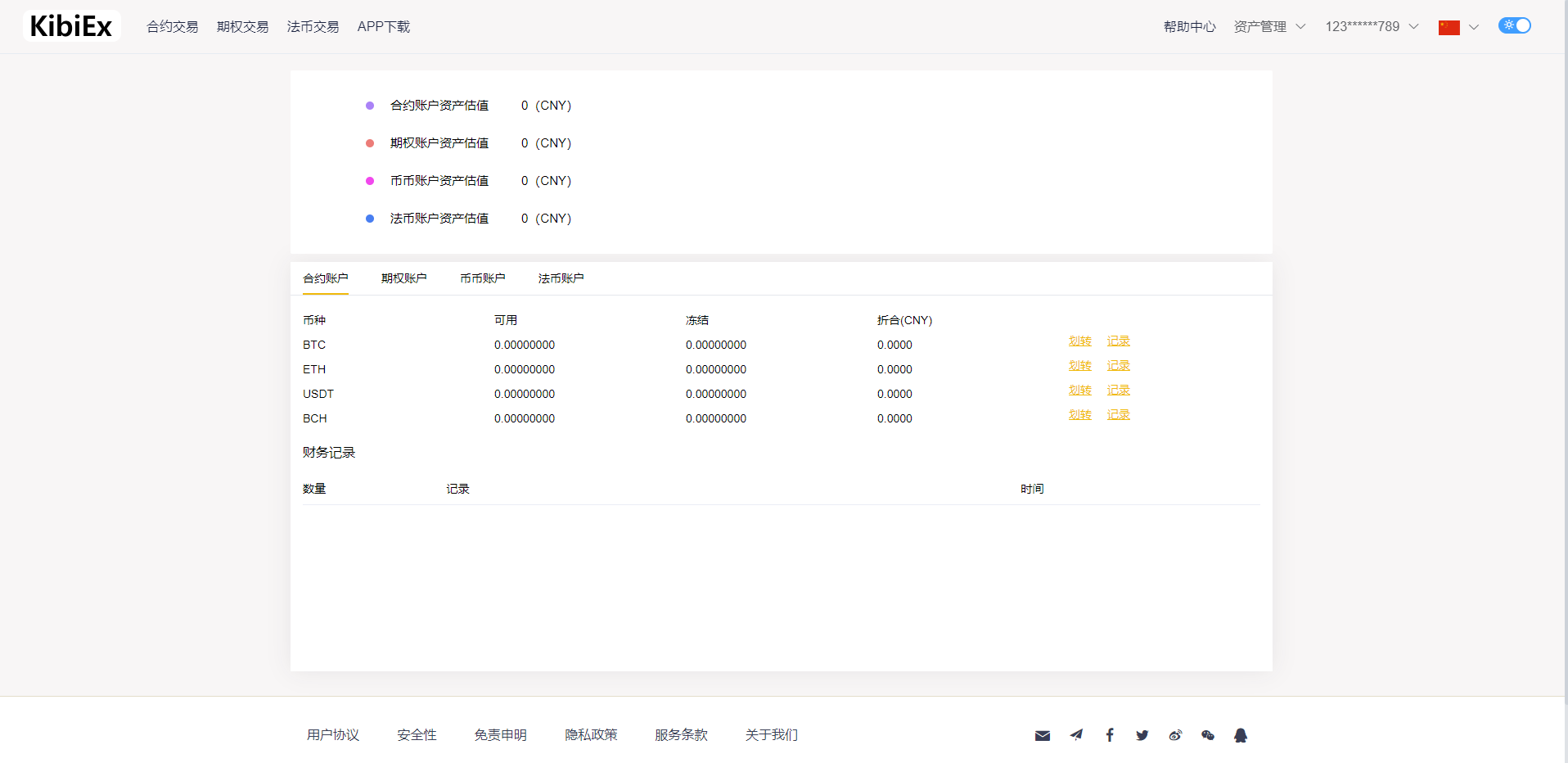1568x763 pixels.
Task: Open the Weibo icon in footer
Action: click(1175, 734)
